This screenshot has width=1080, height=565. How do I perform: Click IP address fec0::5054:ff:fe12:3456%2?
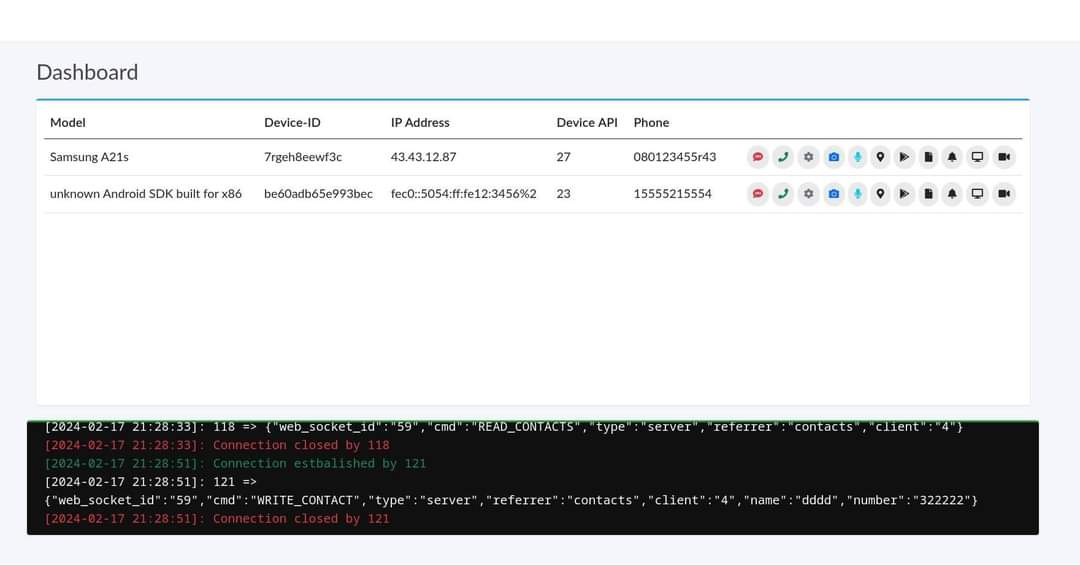[464, 194]
